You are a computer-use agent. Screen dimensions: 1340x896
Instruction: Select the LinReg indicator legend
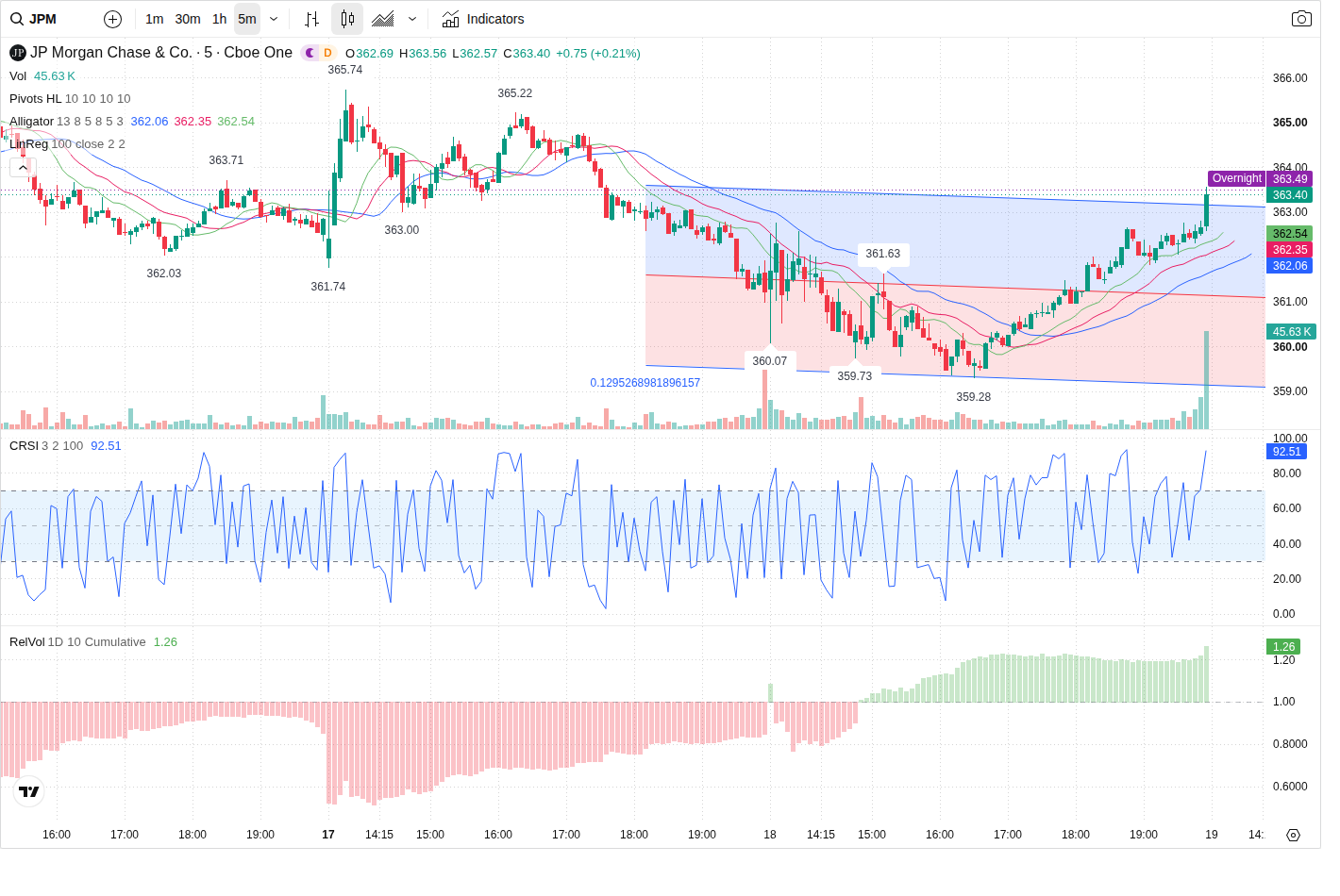(67, 143)
